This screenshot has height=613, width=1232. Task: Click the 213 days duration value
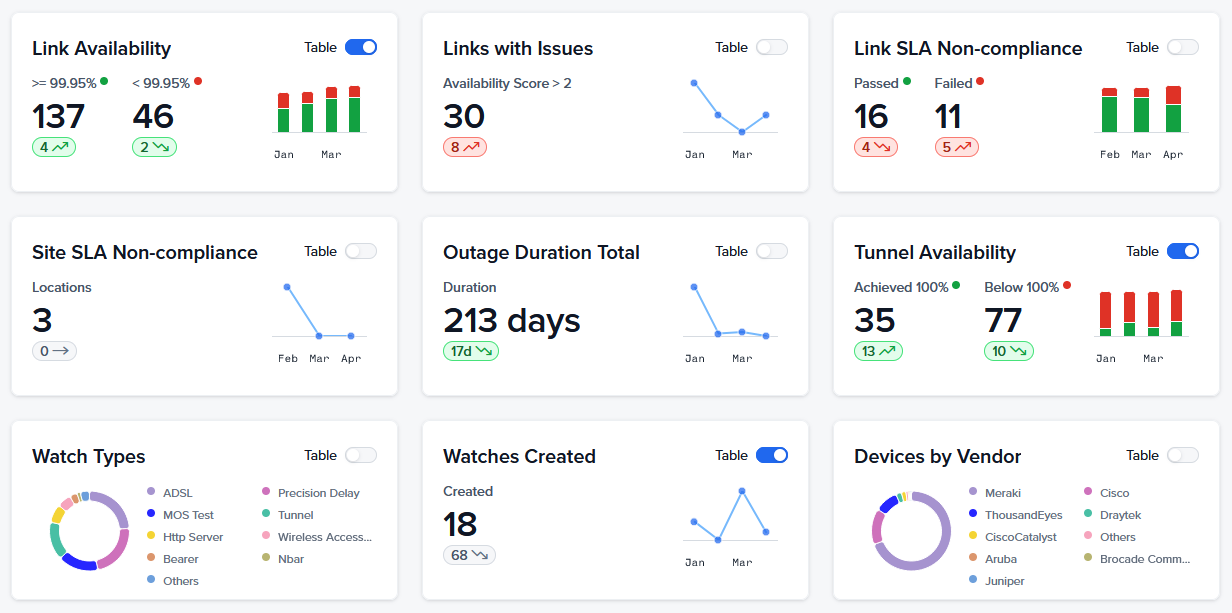click(512, 320)
